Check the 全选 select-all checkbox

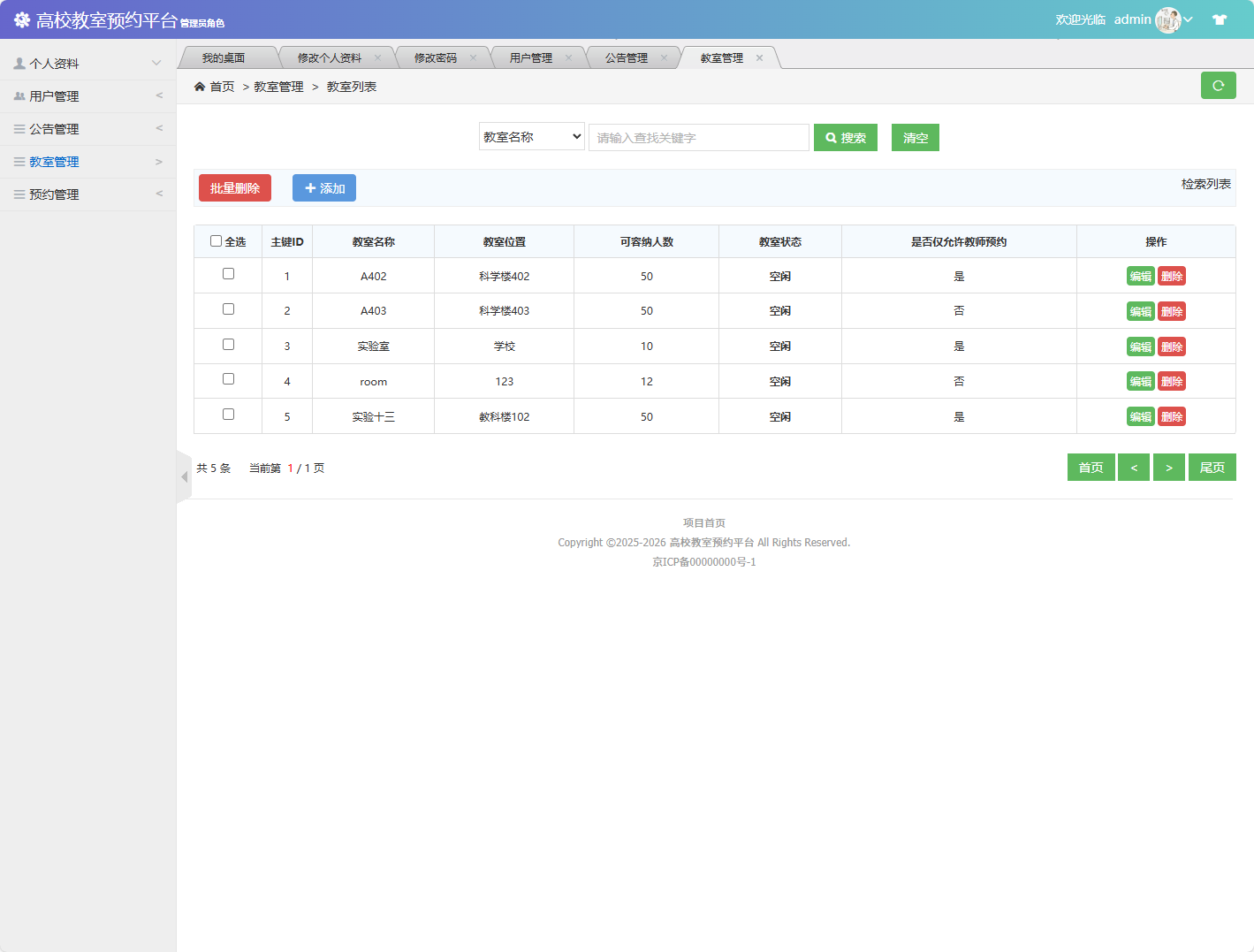216,240
